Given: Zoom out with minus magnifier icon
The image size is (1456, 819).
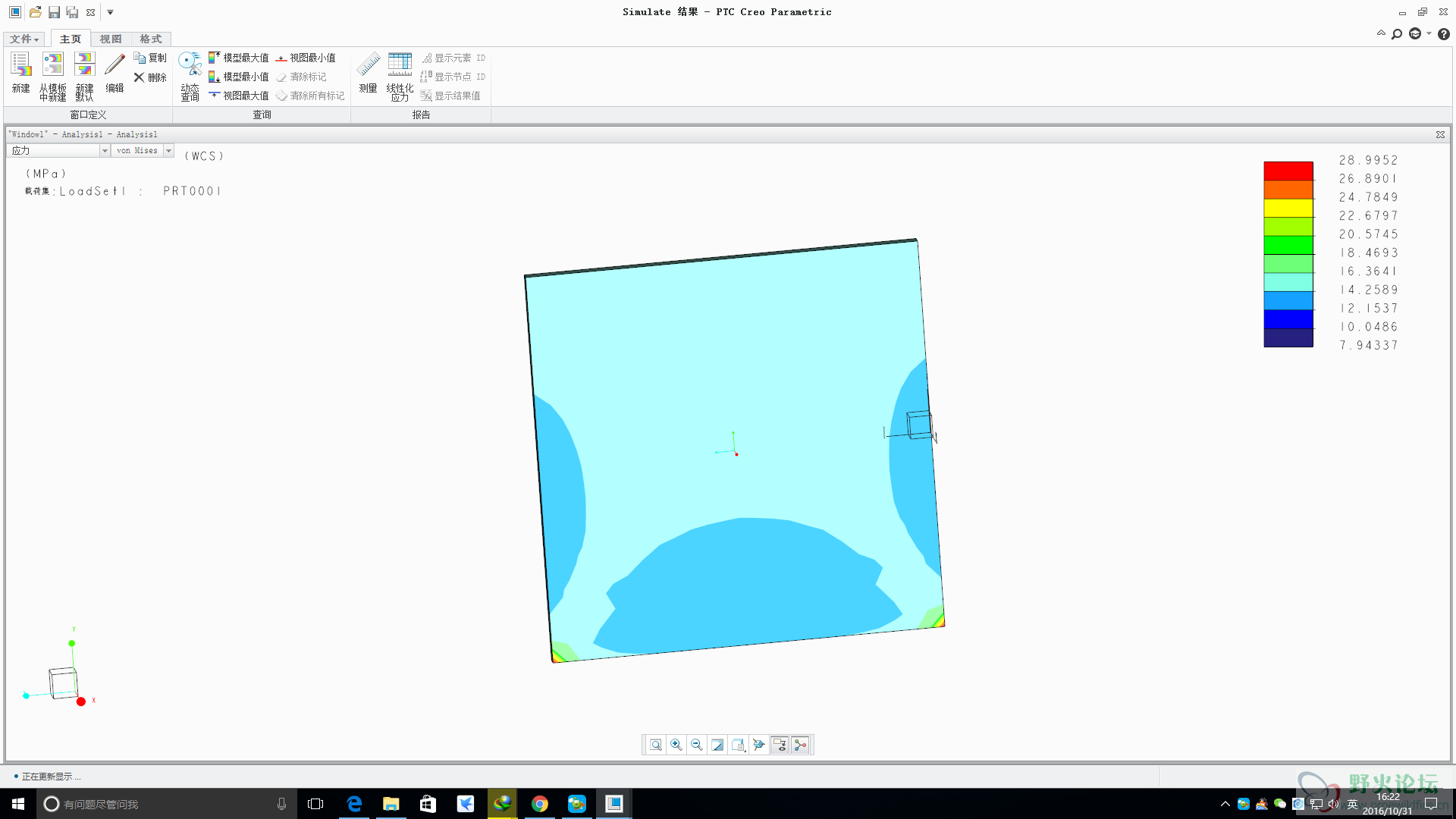Looking at the screenshot, I should [697, 745].
